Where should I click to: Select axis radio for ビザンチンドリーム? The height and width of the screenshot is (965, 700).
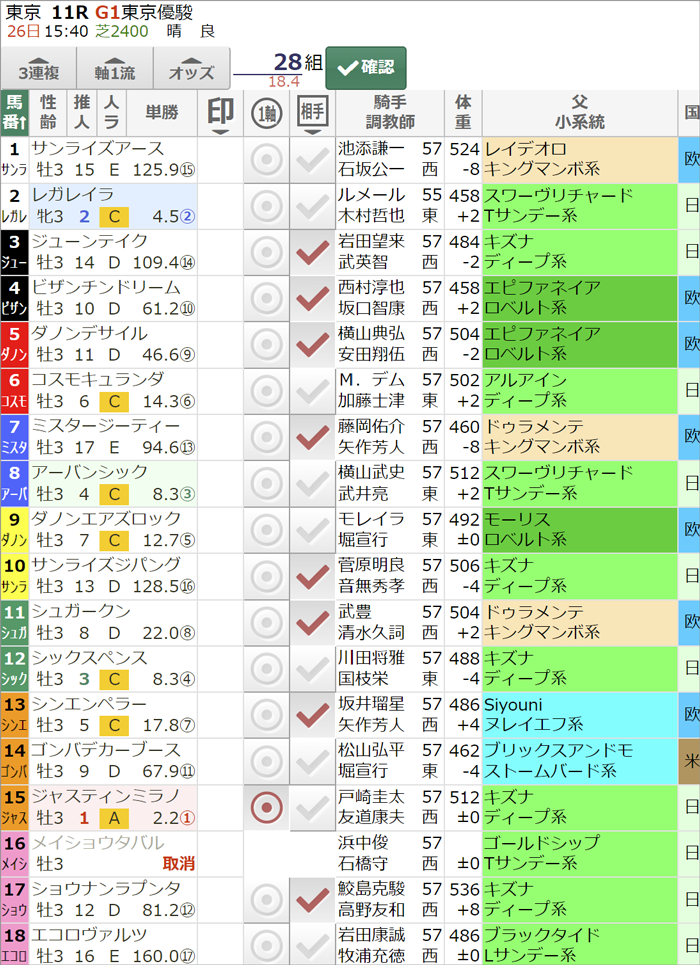[x=267, y=298]
